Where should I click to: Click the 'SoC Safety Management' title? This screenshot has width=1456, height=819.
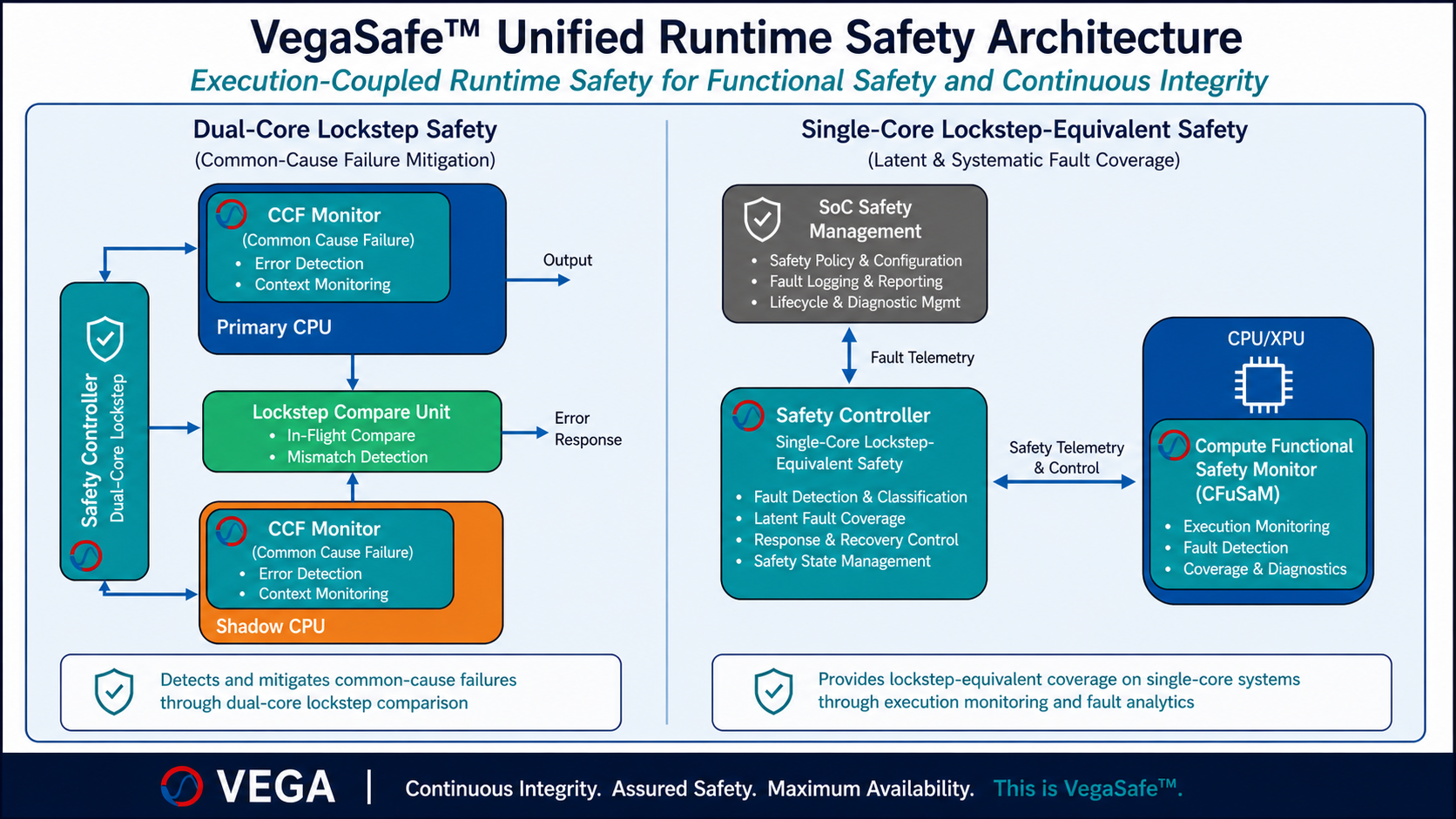click(865, 219)
